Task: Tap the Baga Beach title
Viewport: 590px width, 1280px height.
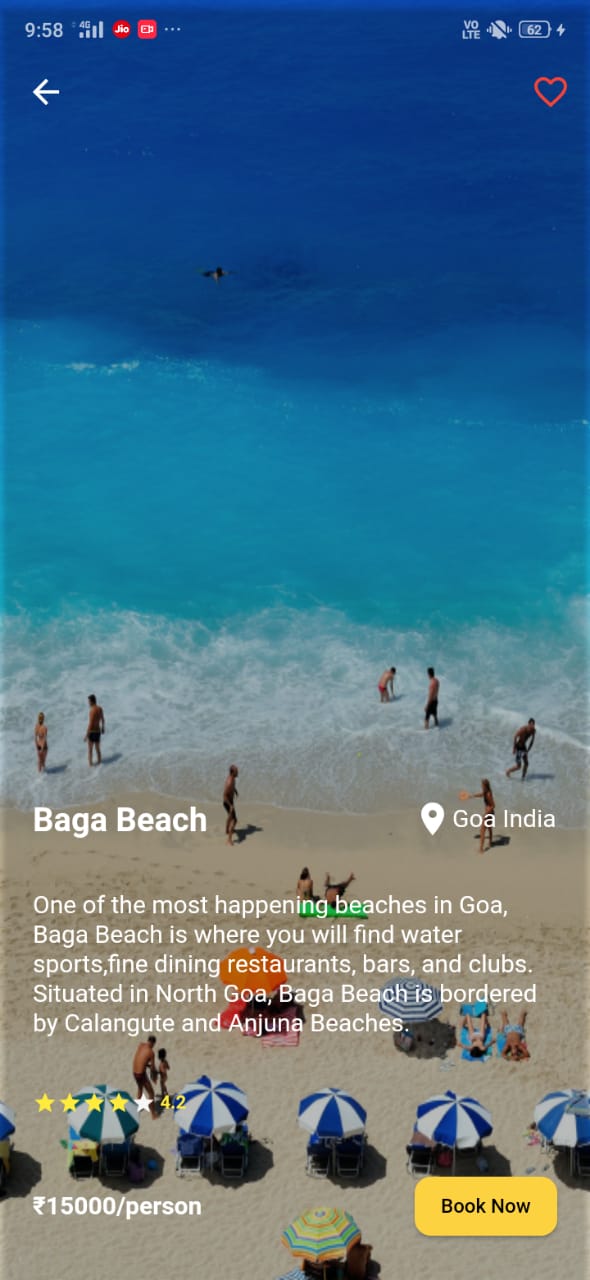Action: point(120,820)
